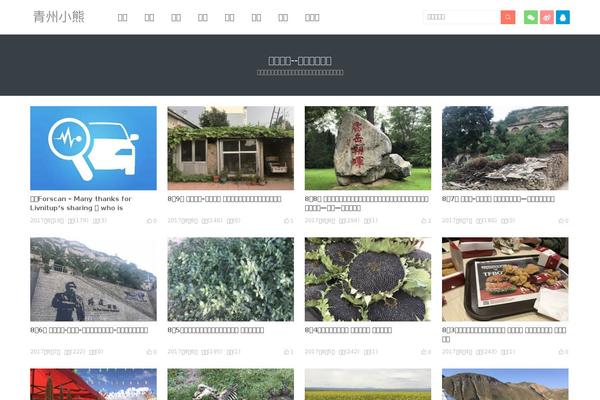Image resolution: width=600 pixels, height=400 pixels.
Task: Click thumbs-up on the fried chicken tray post
Action: pos(563,352)
